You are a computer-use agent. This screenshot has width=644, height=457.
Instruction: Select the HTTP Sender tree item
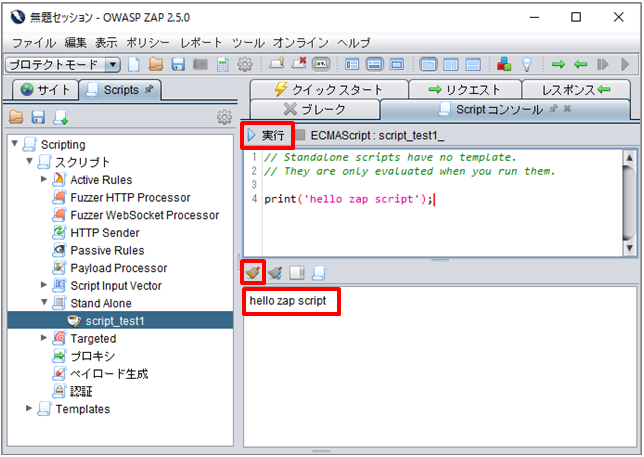click(x=96, y=233)
